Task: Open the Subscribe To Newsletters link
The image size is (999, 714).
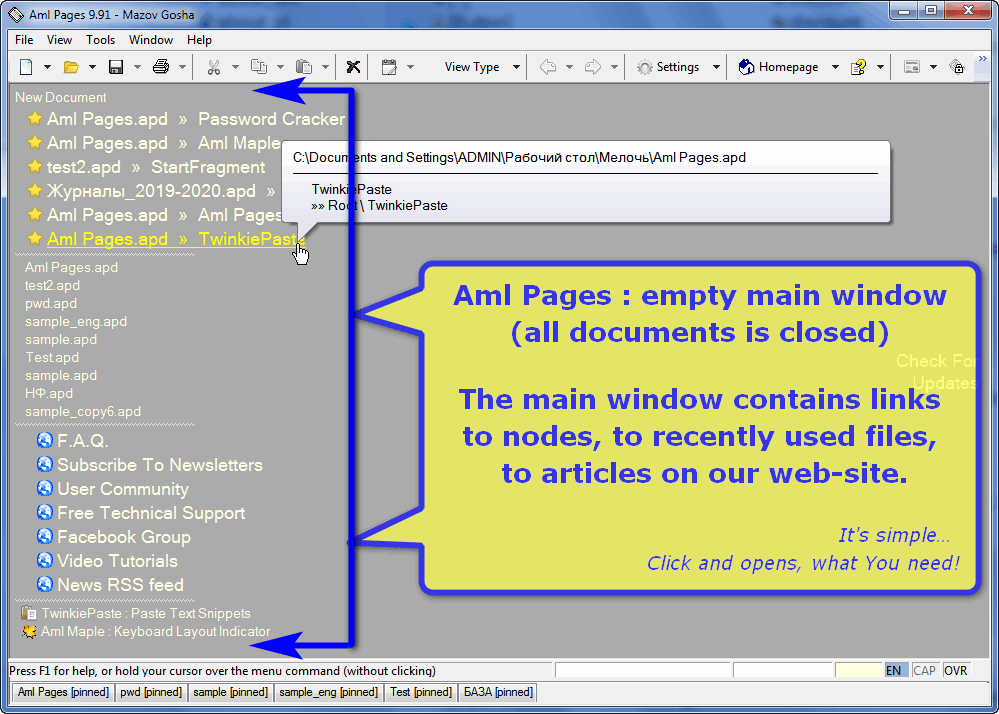Action: click(160, 465)
